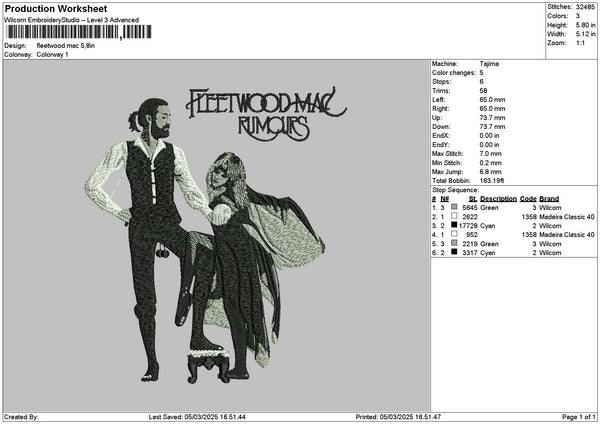Click stitch count '3317' in stop sequence
The height and width of the screenshot is (424, 600).
470,253
